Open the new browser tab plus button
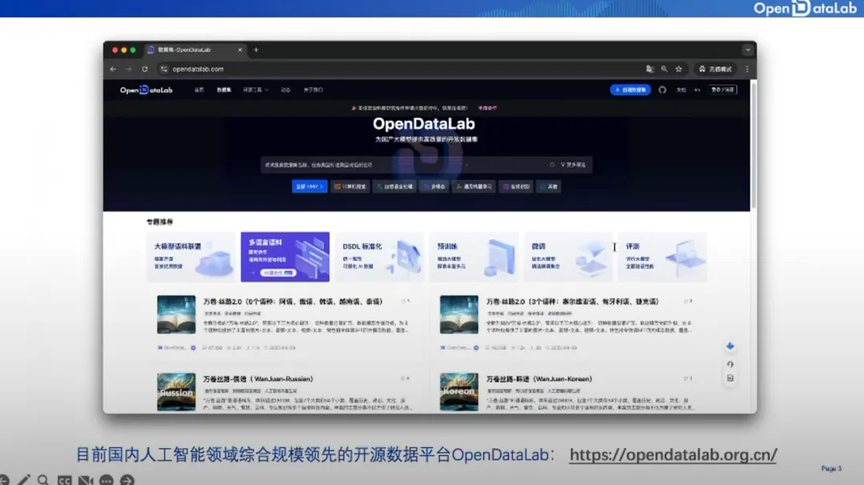This screenshot has height=485, width=864. [256, 50]
